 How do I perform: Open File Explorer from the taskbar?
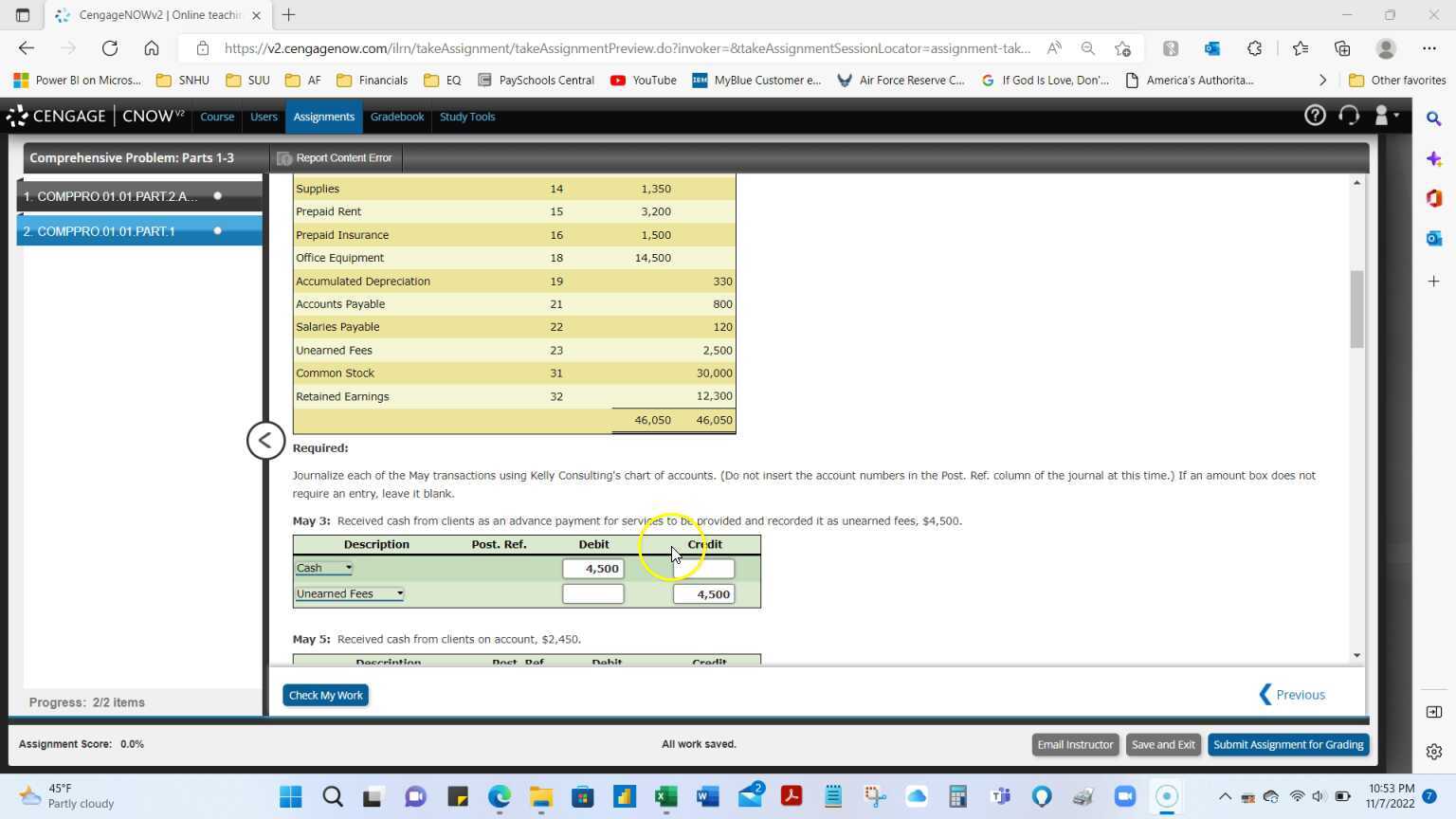(541, 796)
